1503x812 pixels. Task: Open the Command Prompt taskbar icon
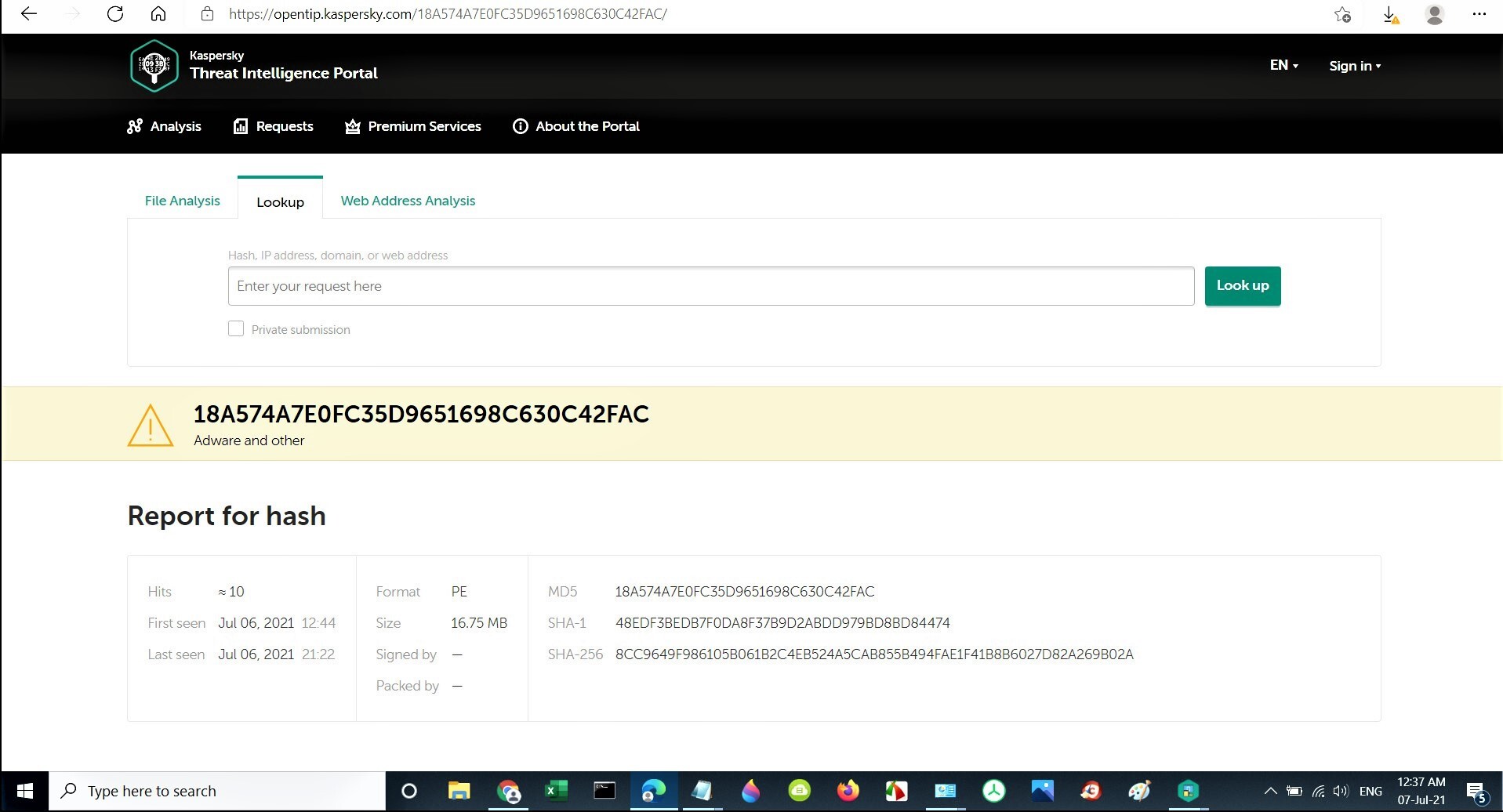click(x=604, y=791)
